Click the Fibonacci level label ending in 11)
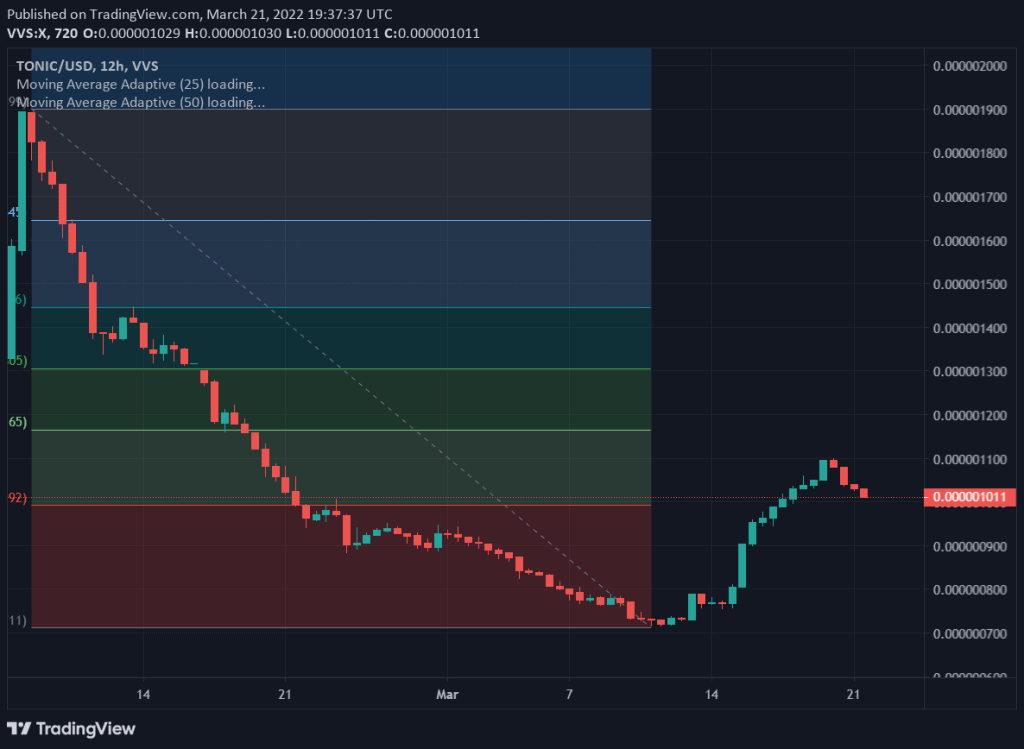 (18, 620)
